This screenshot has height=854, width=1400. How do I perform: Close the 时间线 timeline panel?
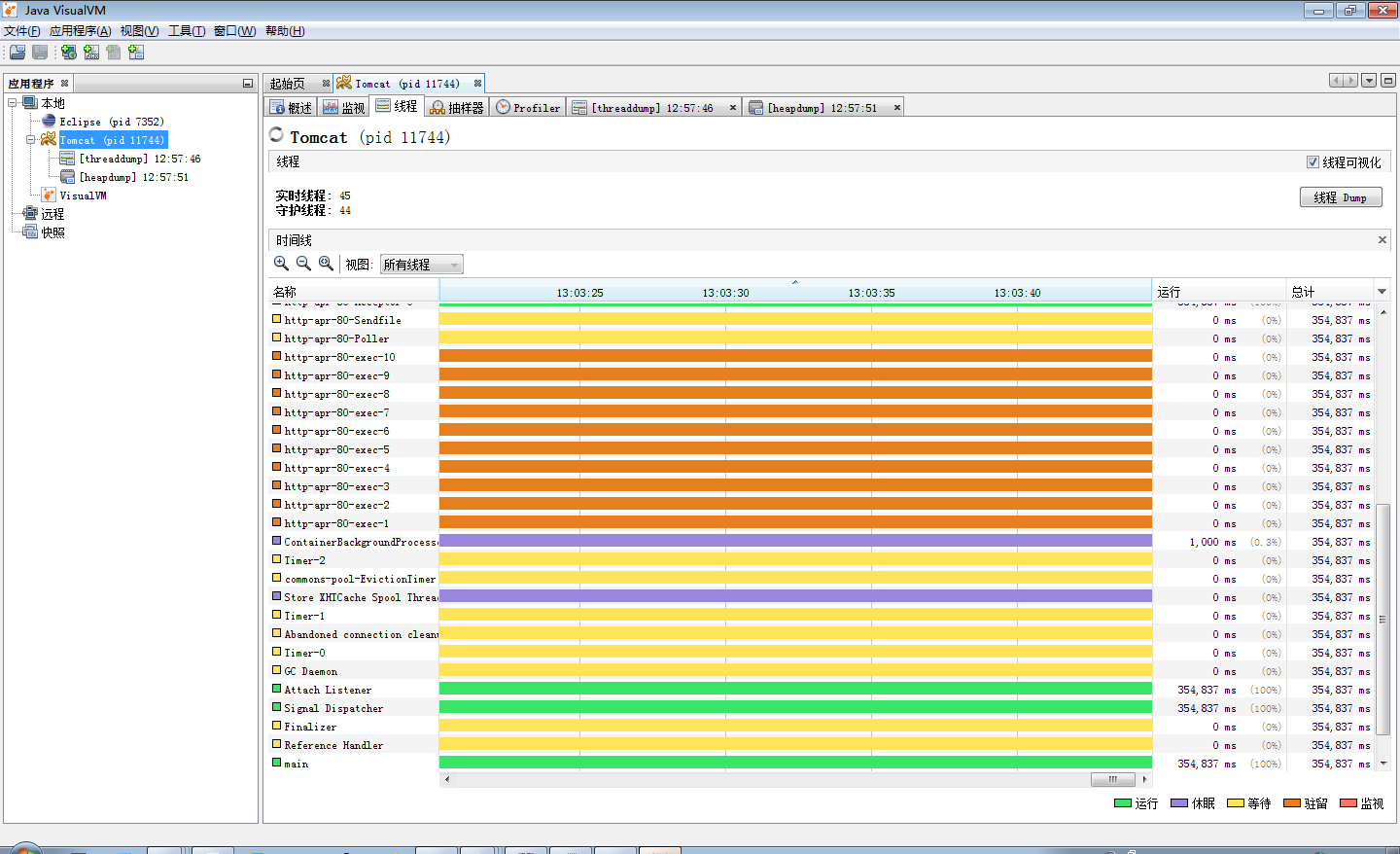(x=1382, y=240)
